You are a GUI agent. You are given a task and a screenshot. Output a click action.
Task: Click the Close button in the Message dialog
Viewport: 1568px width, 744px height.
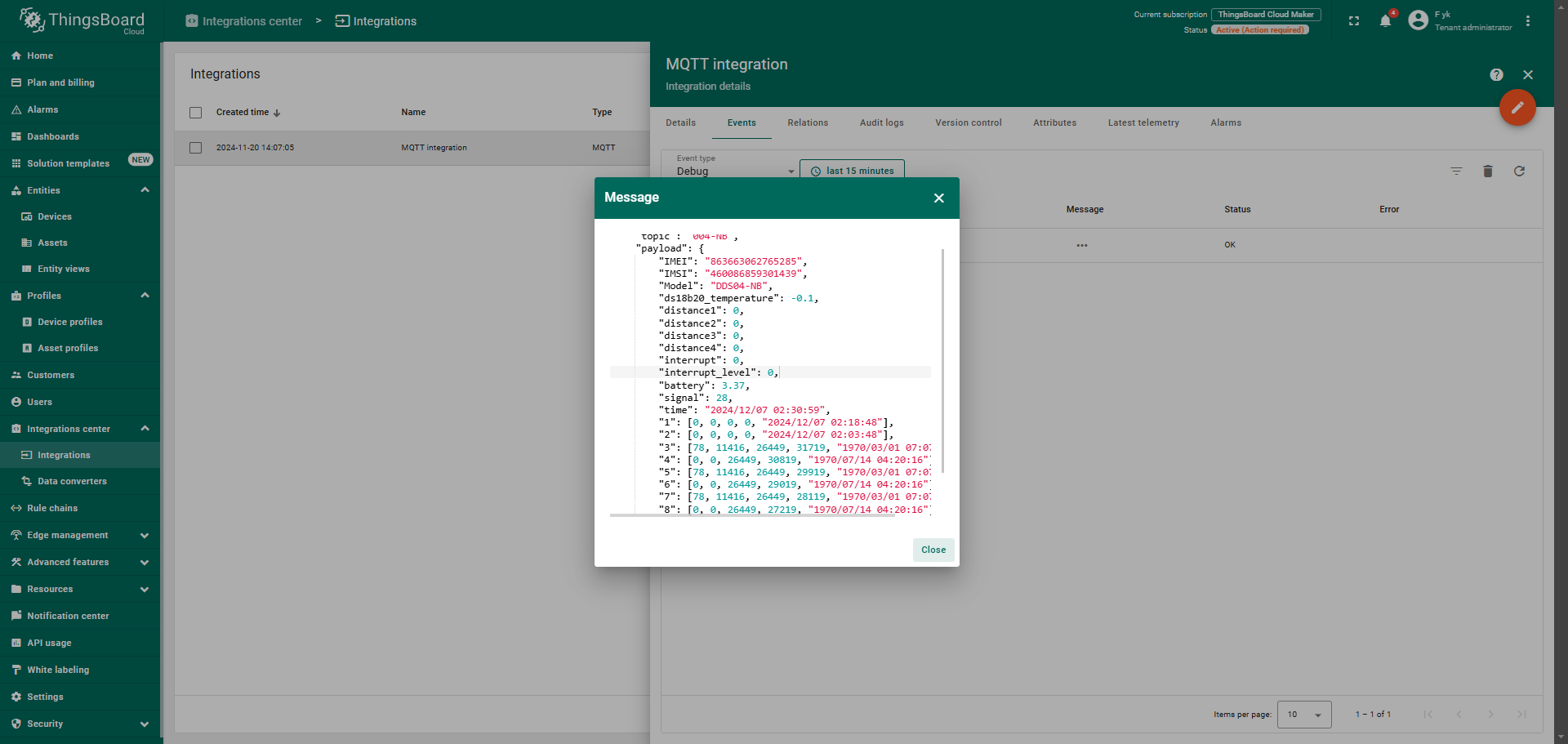(x=933, y=550)
